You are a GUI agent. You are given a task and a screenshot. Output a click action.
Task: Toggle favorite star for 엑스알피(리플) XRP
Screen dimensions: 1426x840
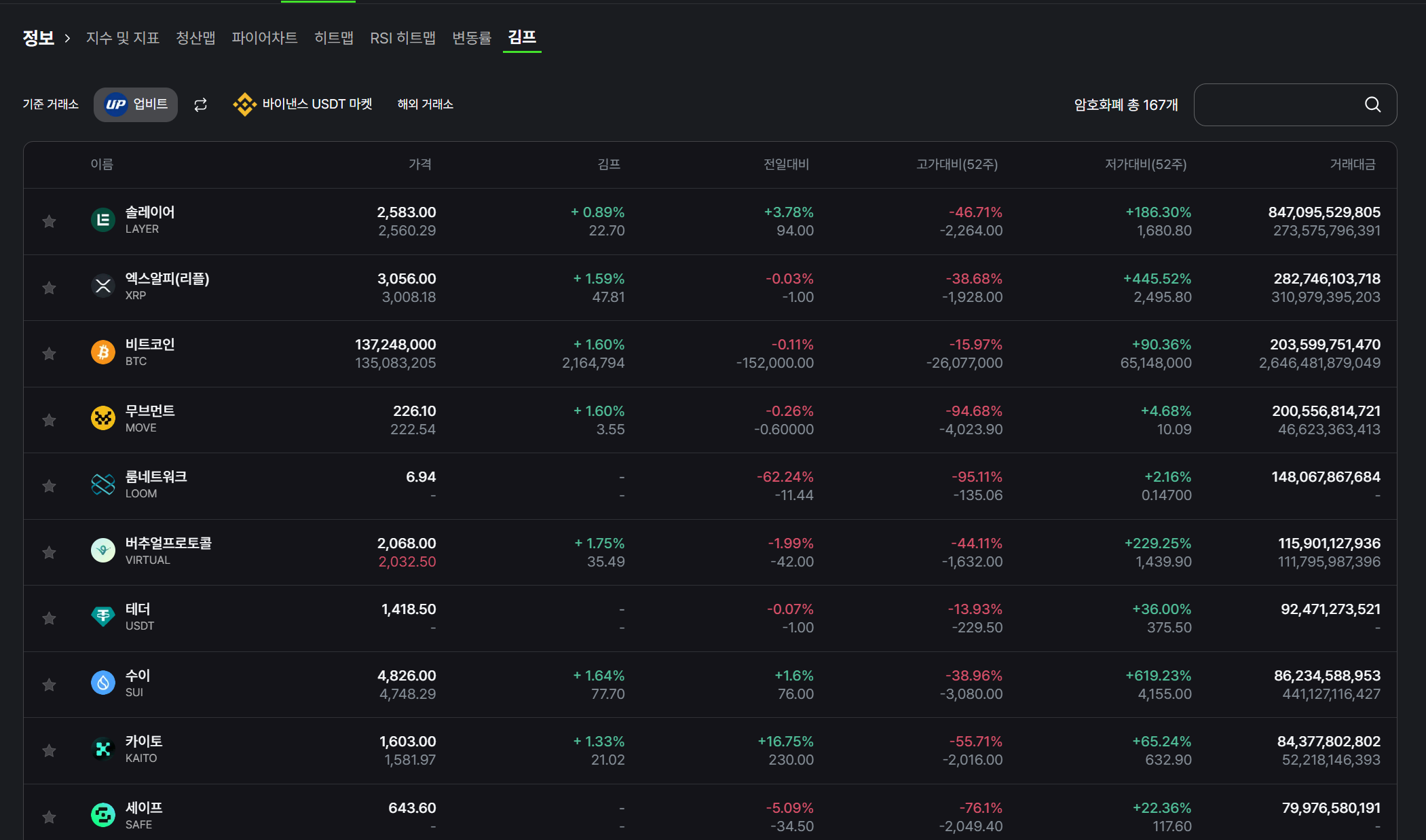pyautogui.click(x=49, y=288)
